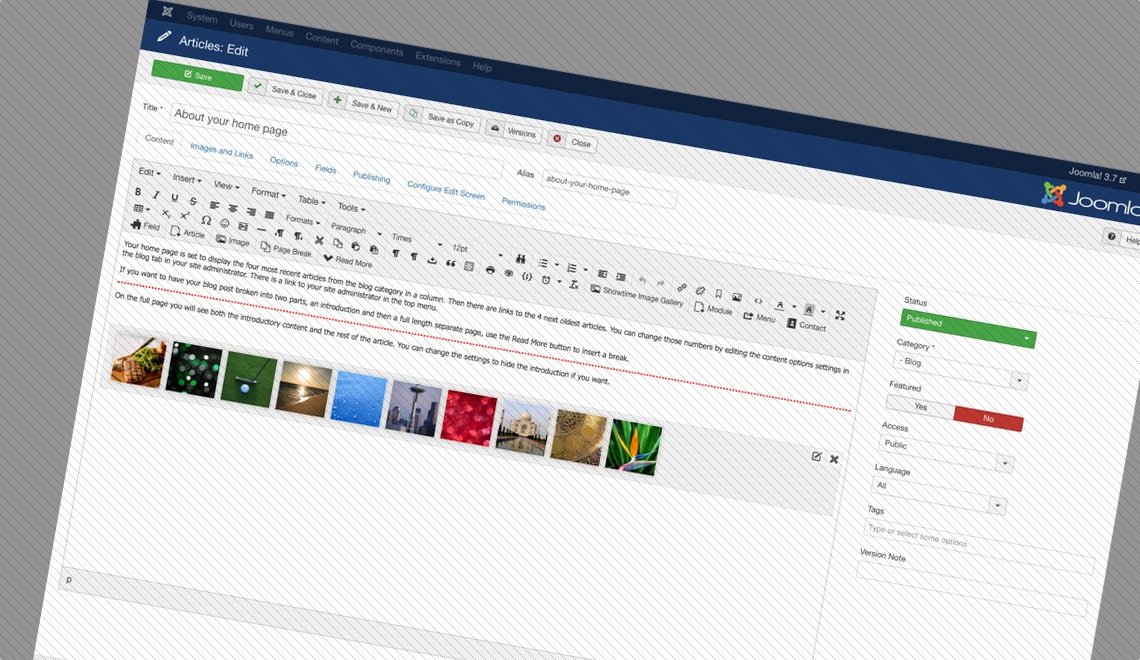Open the table insert dropdown icon

point(140,209)
